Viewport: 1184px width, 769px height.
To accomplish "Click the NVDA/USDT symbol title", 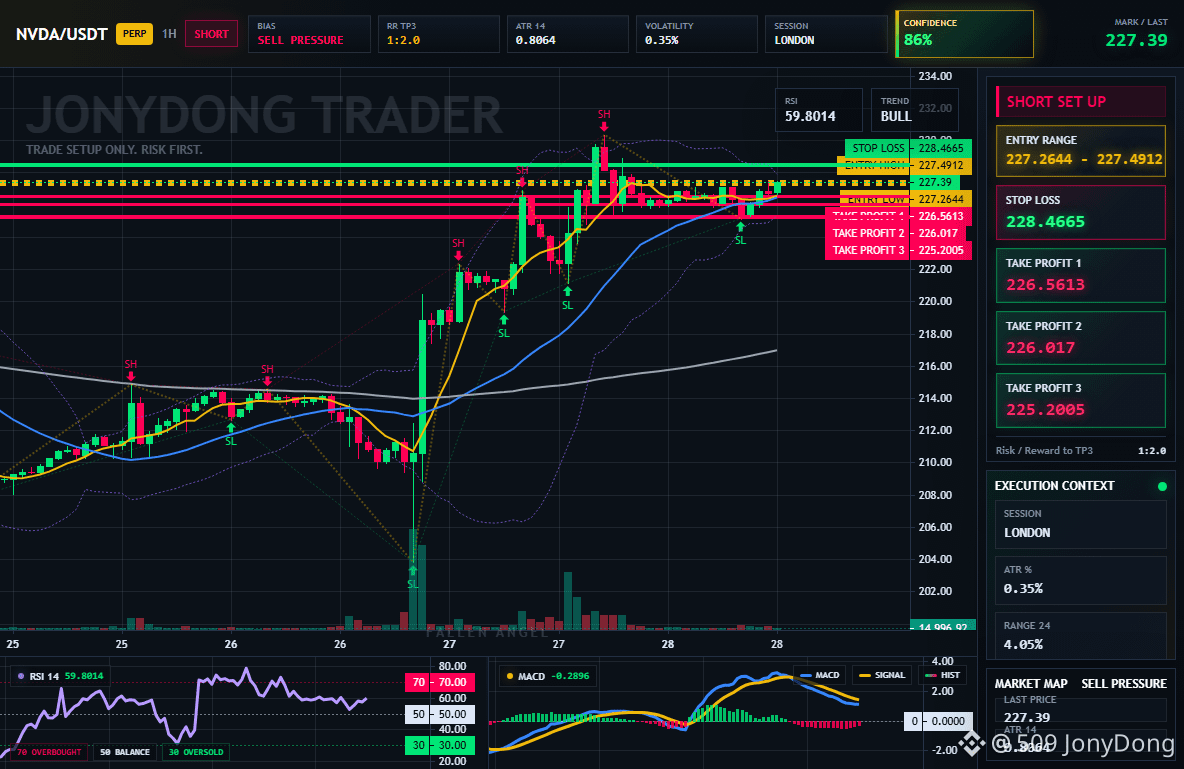I will click(61, 34).
